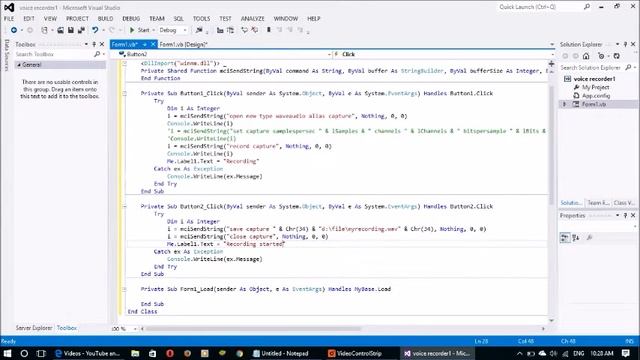Click the editor horizontal scrollbar thumb
This screenshot has height=360, width=640.
[253, 329]
